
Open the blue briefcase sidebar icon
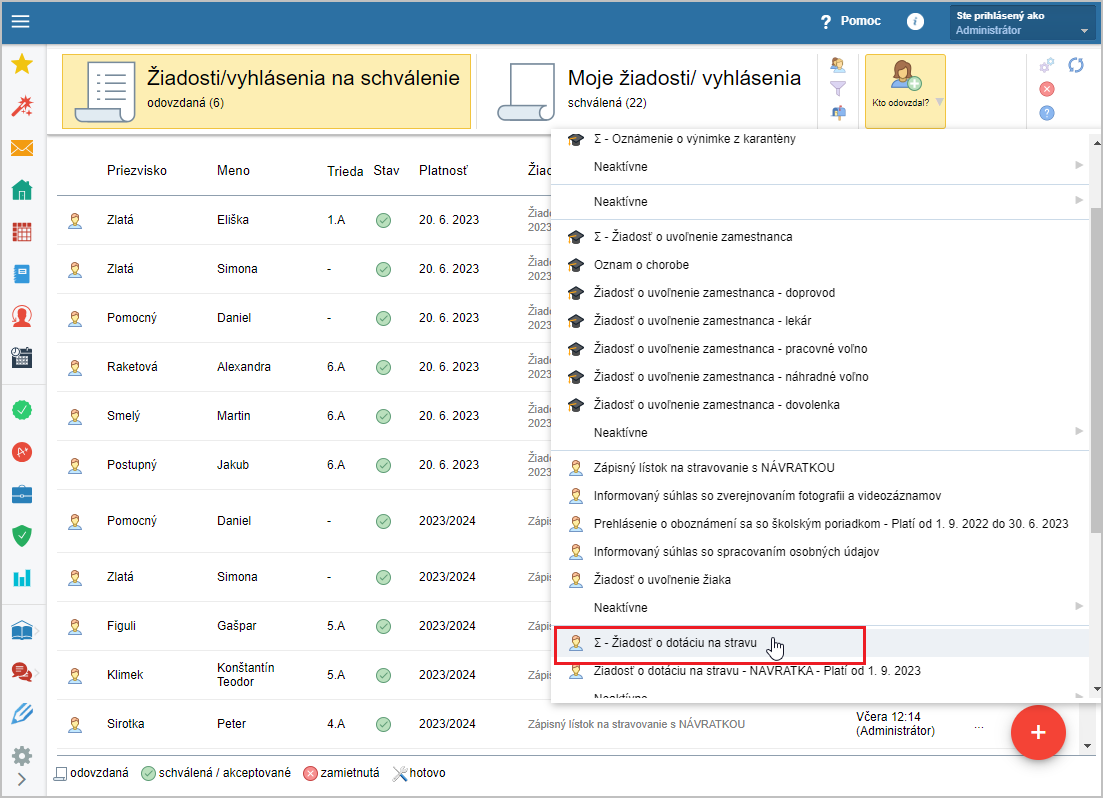(22, 495)
